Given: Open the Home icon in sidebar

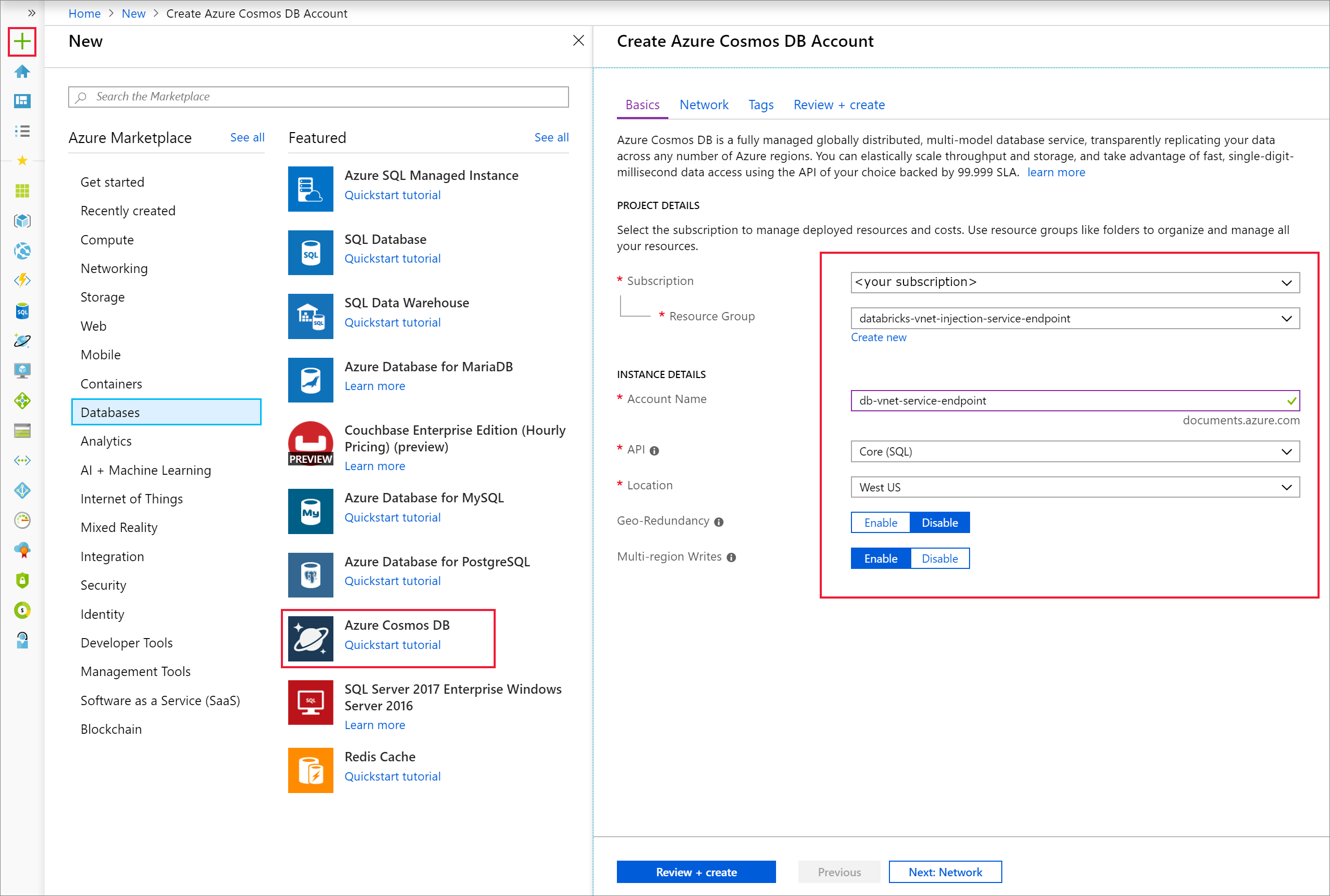Looking at the screenshot, I should tap(22, 71).
